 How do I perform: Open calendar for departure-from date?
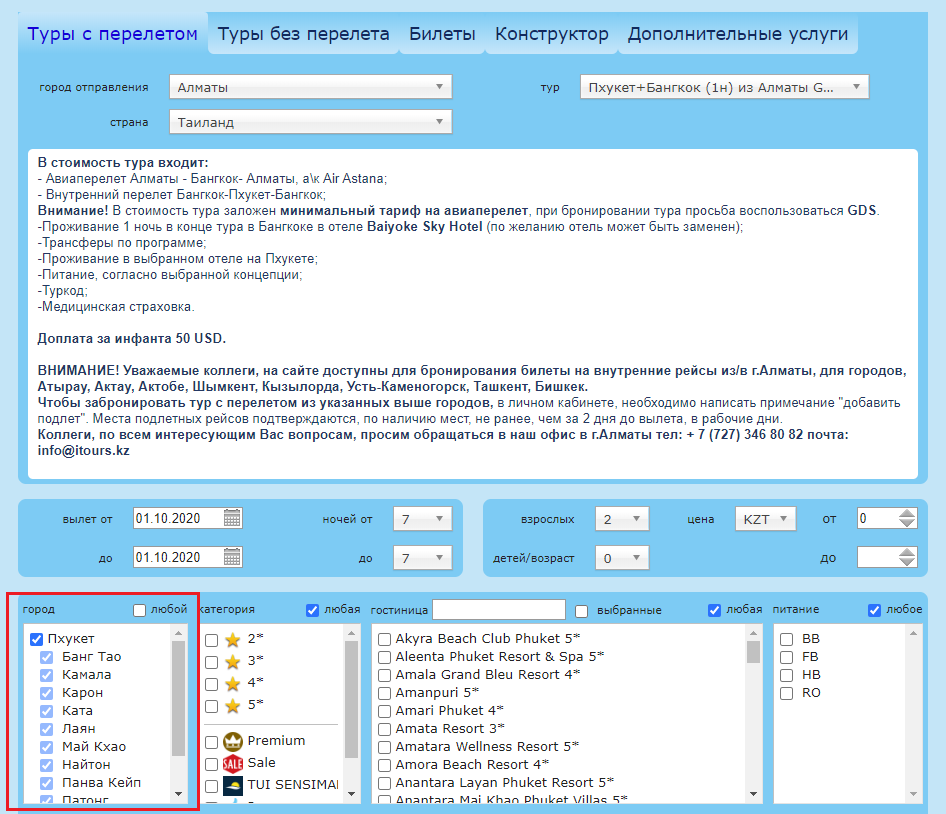tap(232, 518)
